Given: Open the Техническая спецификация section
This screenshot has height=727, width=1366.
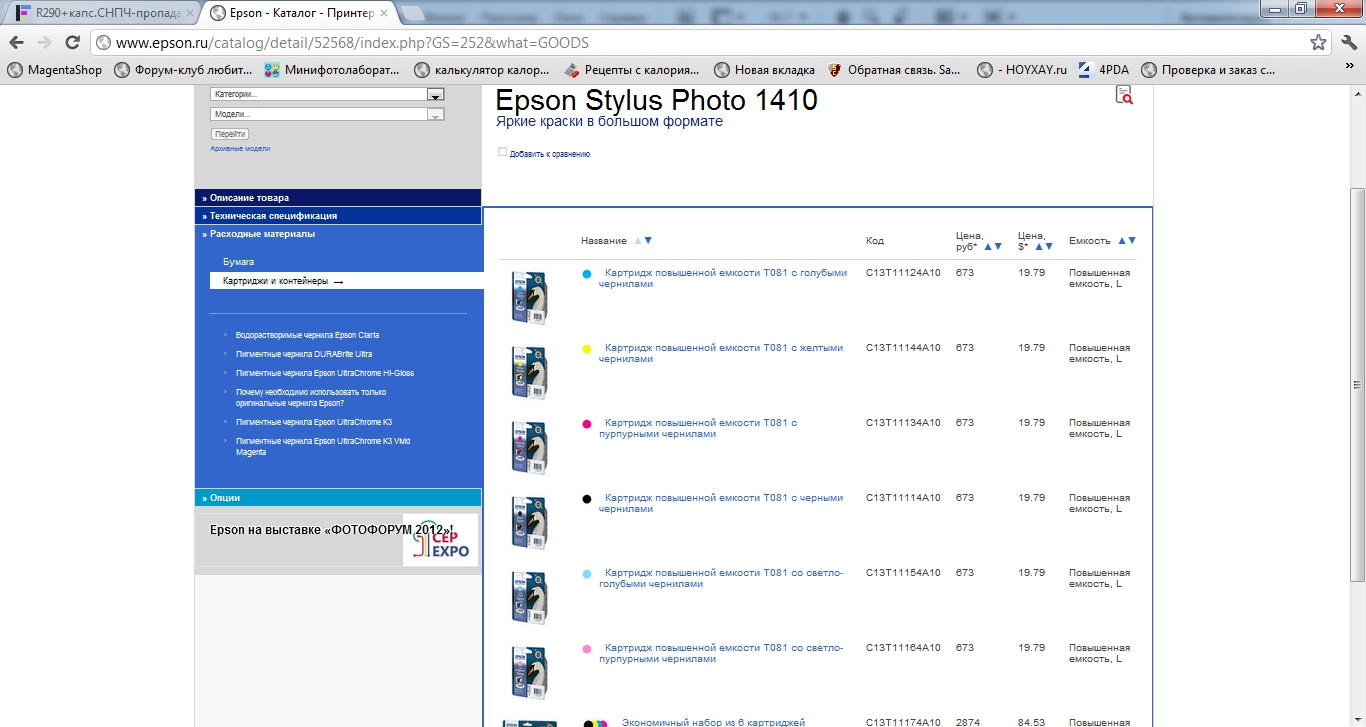Looking at the screenshot, I should (x=338, y=216).
